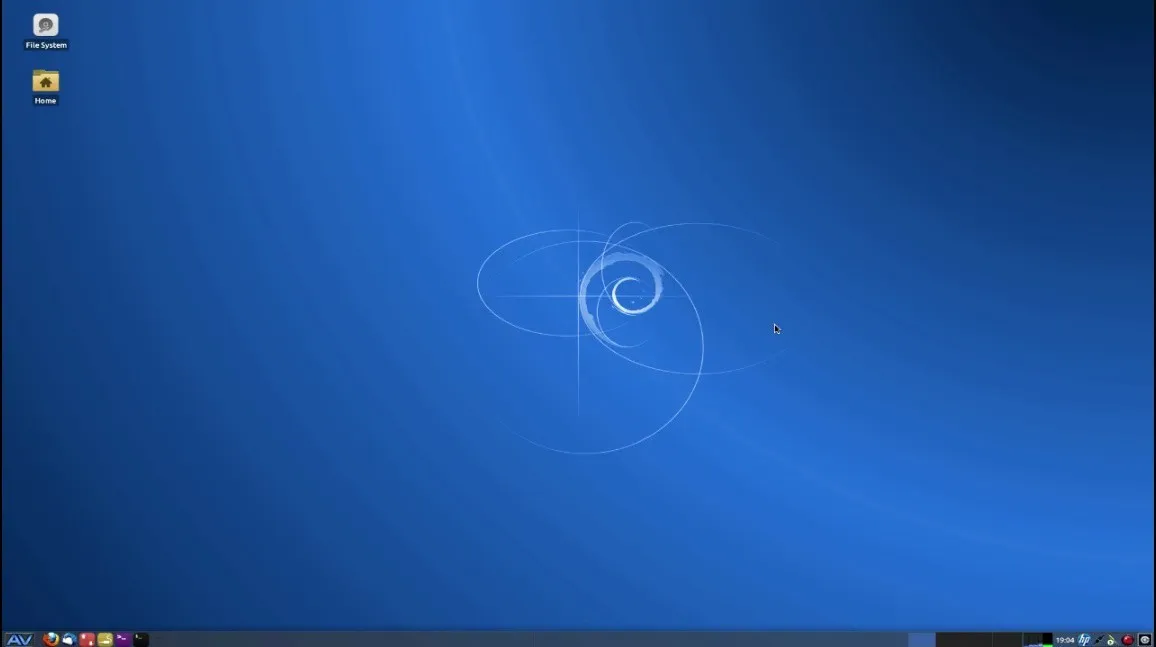1156x647 pixels.
Task: Open the paintbrush tray icon
Action: pyautogui.click(x=1111, y=639)
